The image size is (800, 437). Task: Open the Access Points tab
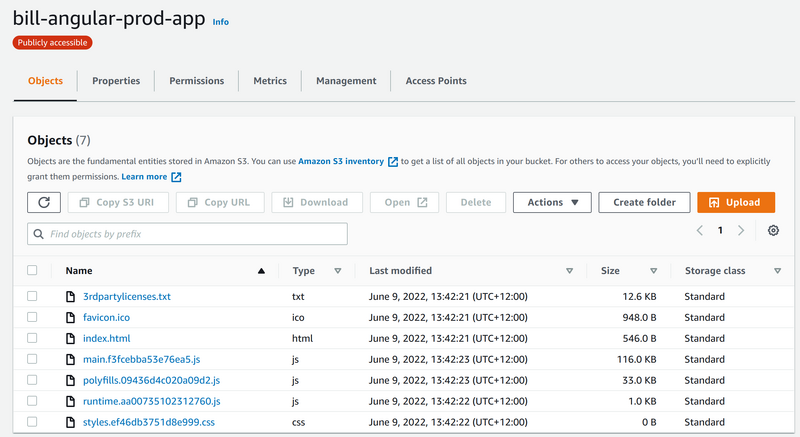pyautogui.click(x=435, y=81)
